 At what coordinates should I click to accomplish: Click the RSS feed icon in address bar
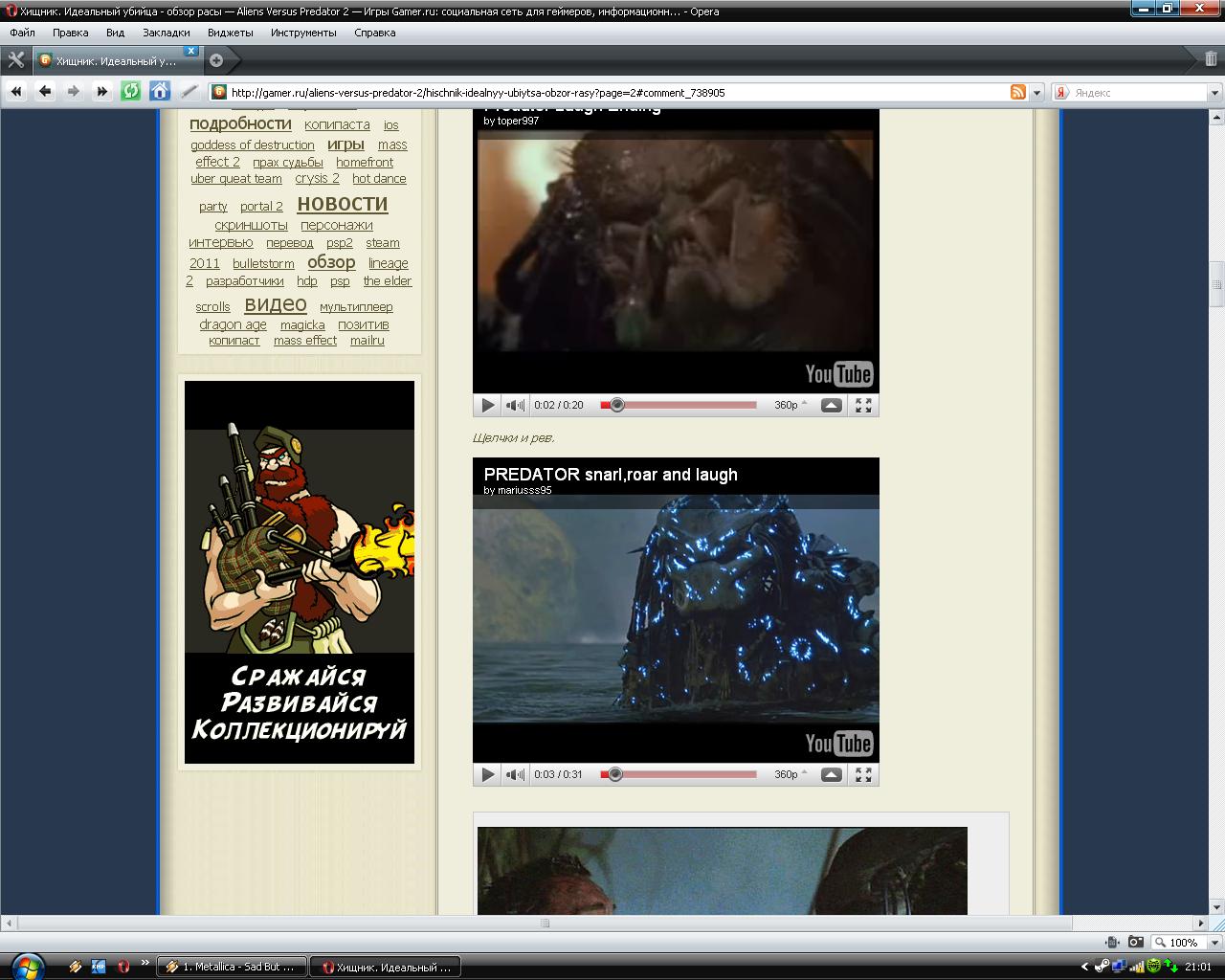(1018, 93)
